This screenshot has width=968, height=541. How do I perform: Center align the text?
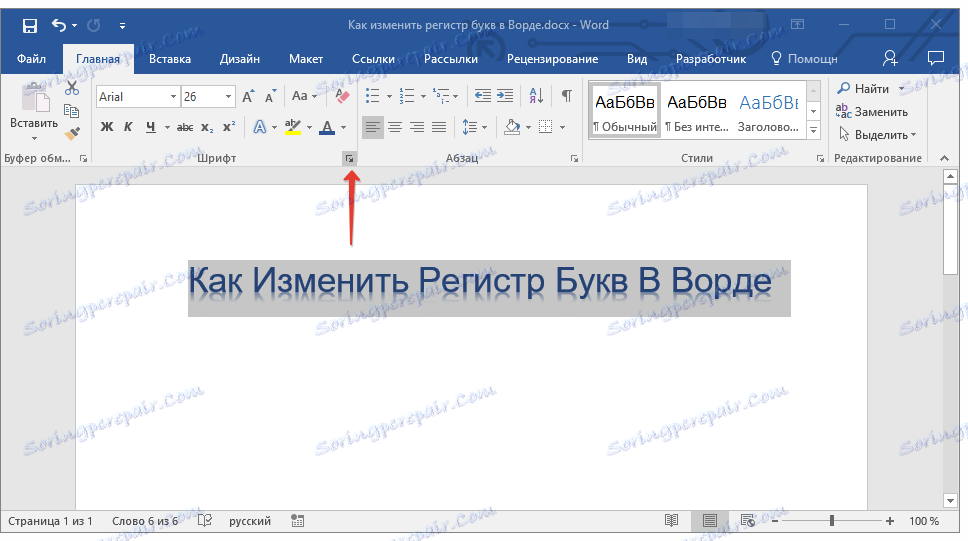pyautogui.click(x=395, y=127)
